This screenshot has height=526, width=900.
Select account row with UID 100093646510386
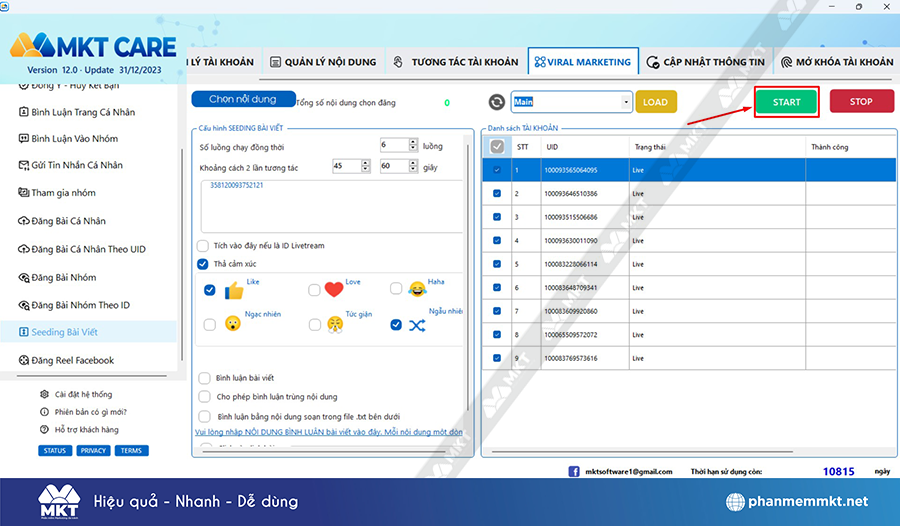click(x=689, y=194)
